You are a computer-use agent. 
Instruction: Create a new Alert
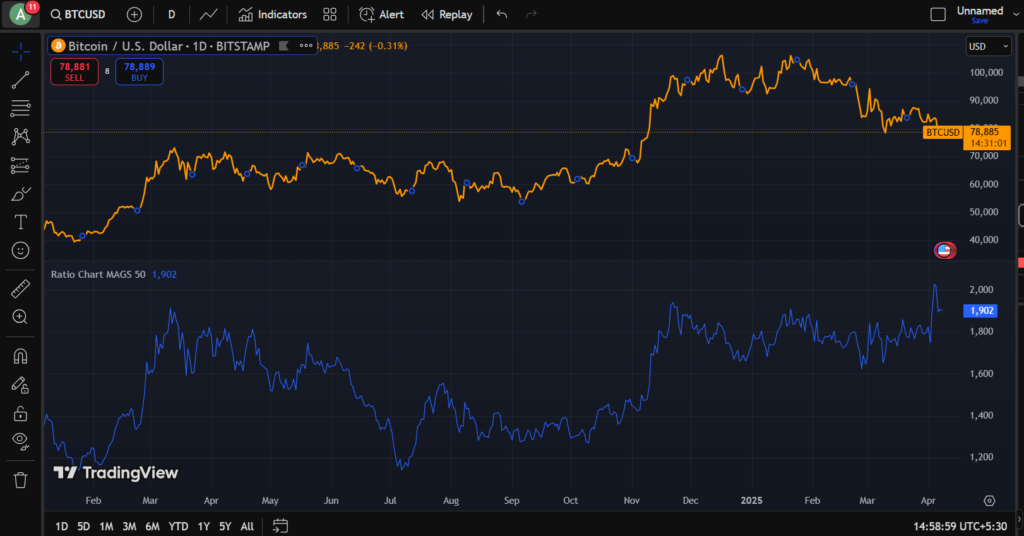point(381,14)
